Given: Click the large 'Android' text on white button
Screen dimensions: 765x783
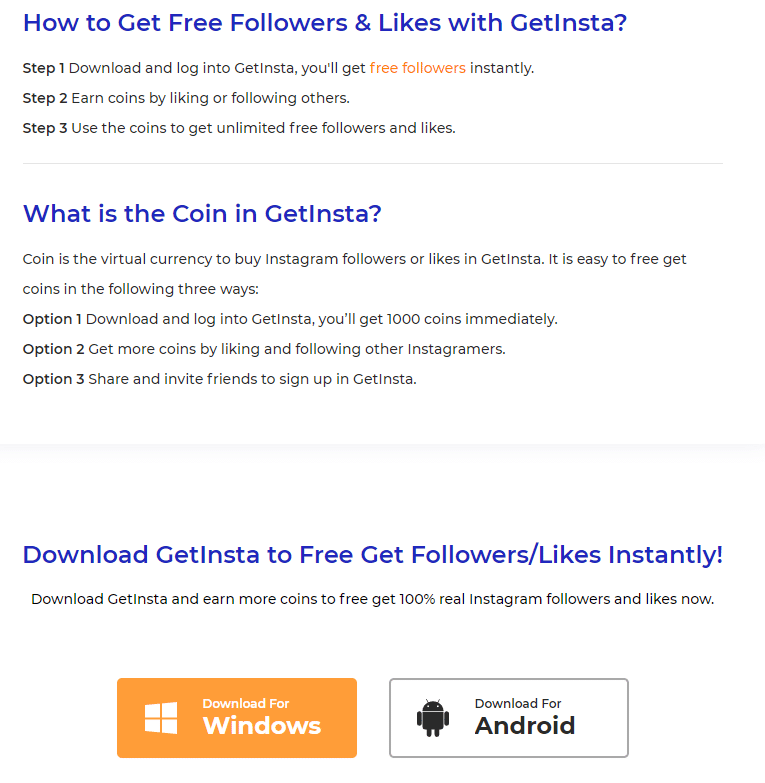Looking at the screenshot, I should pos(525,726).
